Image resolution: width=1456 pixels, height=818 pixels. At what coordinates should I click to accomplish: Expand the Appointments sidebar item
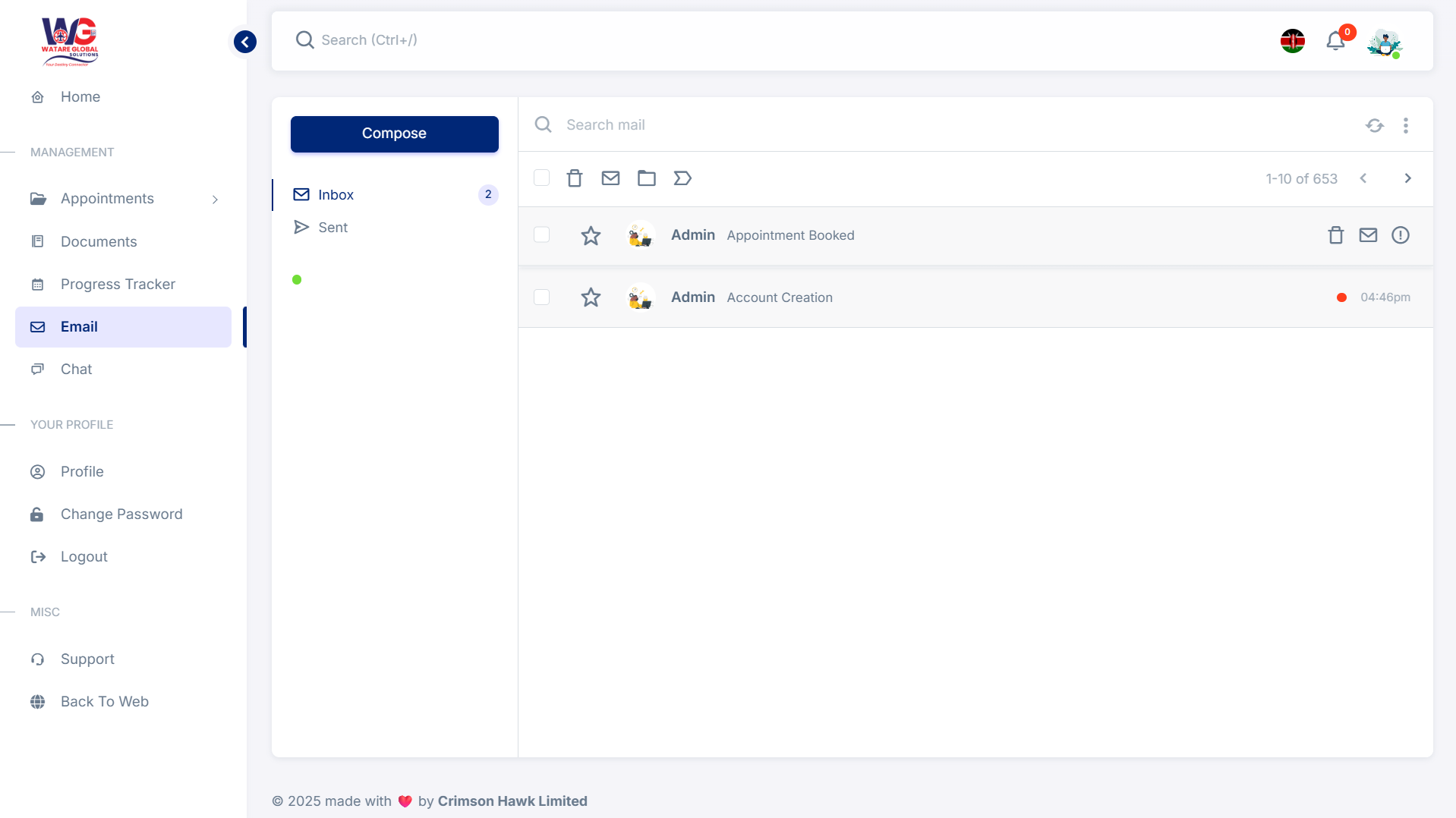215,199
